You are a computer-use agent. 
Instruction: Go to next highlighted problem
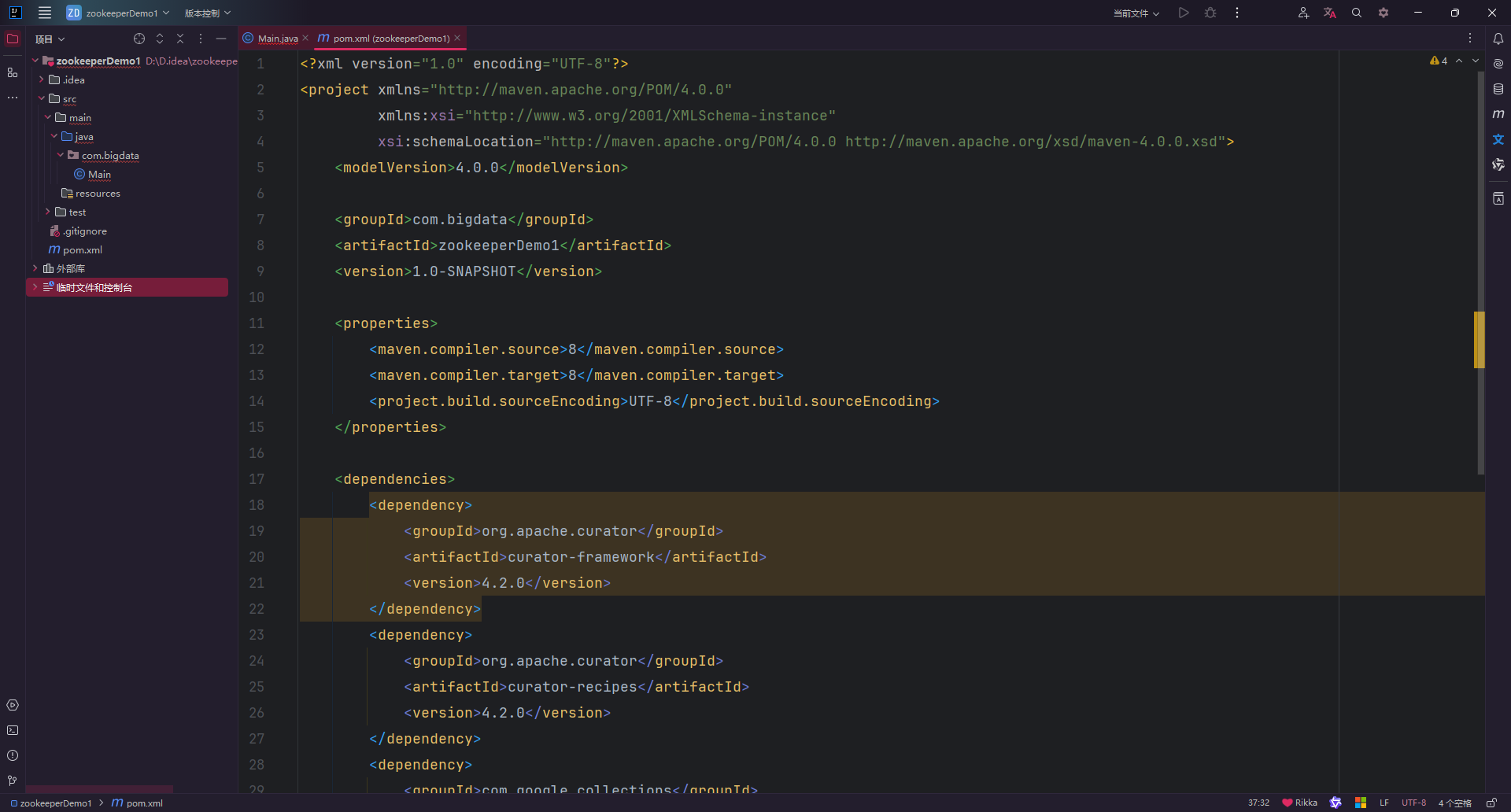click(1476, 61)
